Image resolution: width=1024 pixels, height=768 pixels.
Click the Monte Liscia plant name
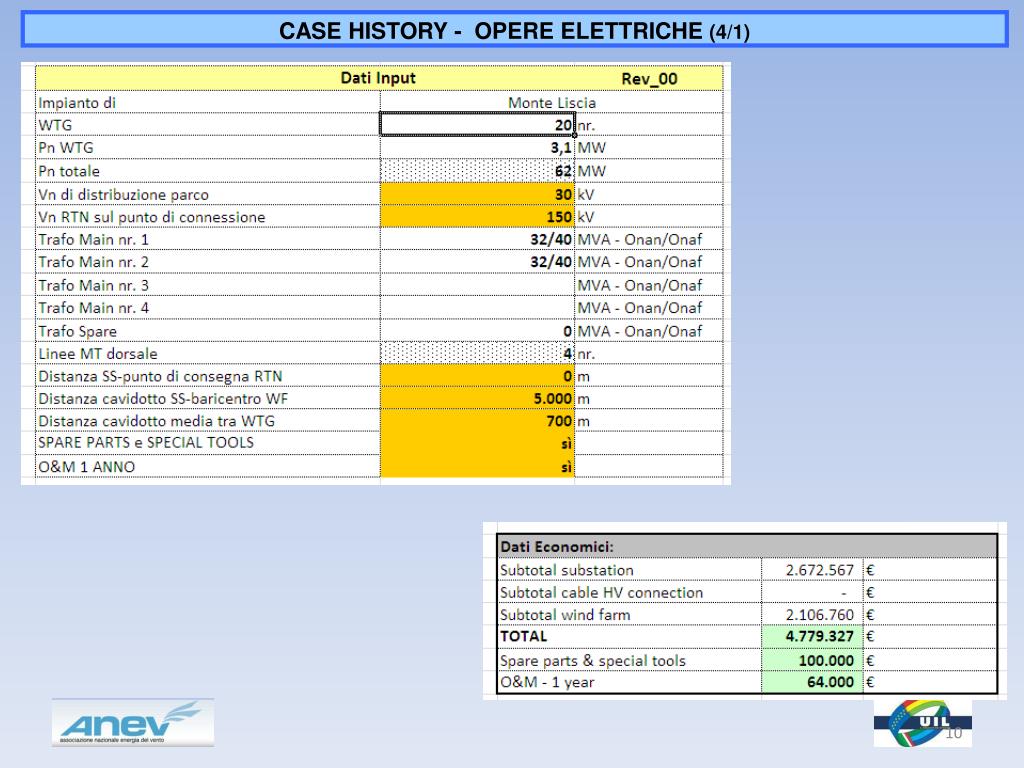click(x=552, y=103)
